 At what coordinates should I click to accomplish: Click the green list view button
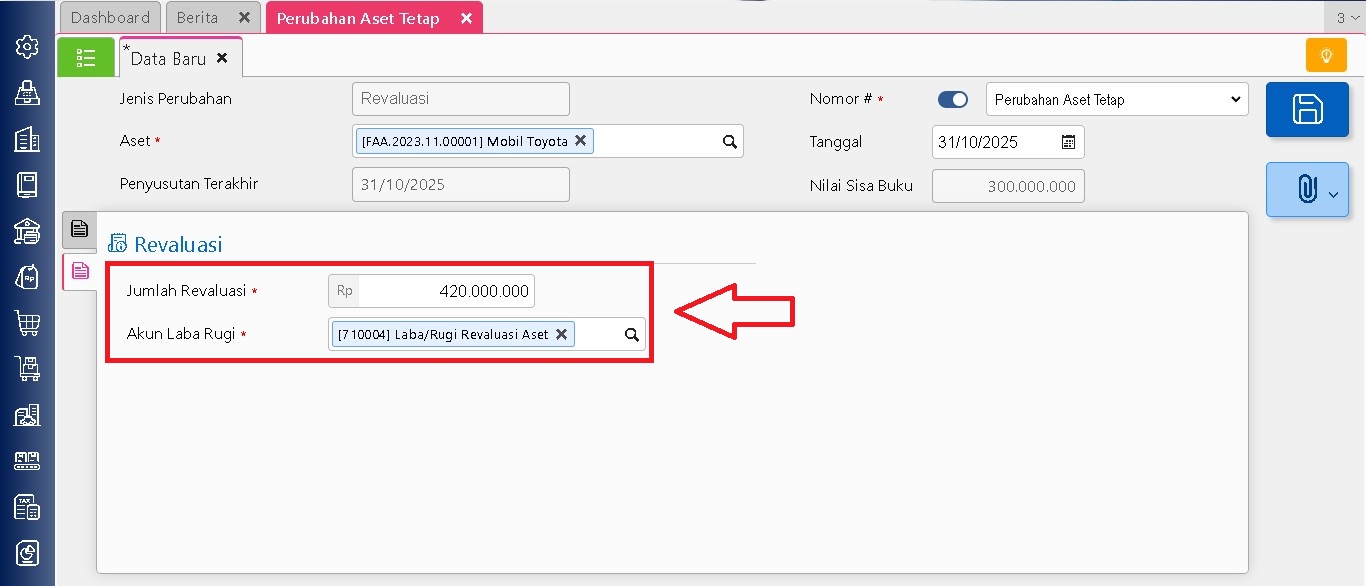[x=86, y=58]
